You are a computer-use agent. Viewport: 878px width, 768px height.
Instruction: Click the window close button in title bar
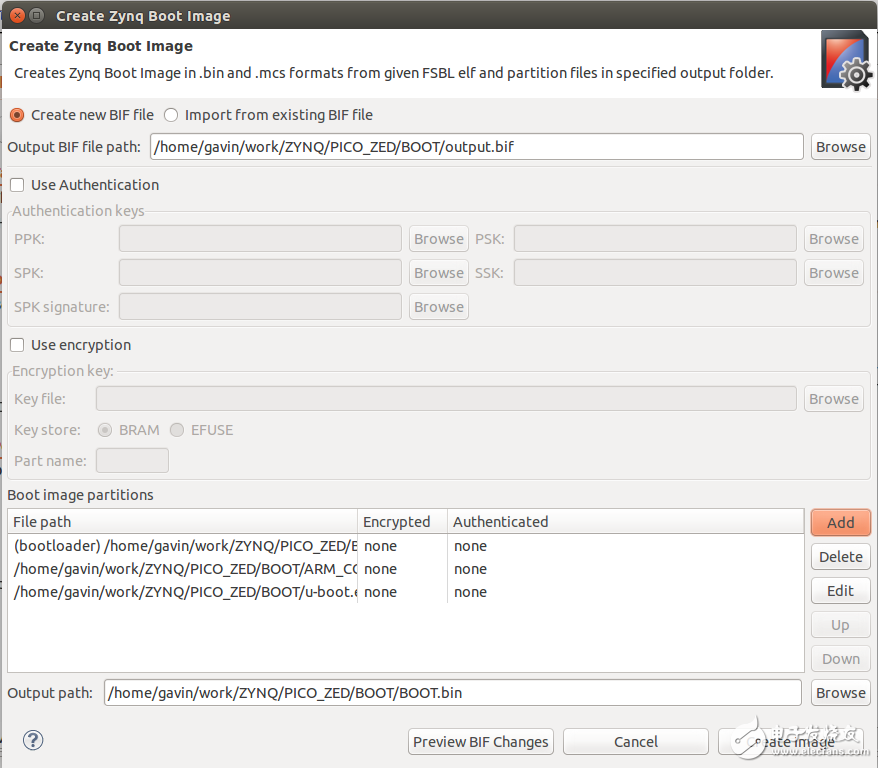pos(13,15)
